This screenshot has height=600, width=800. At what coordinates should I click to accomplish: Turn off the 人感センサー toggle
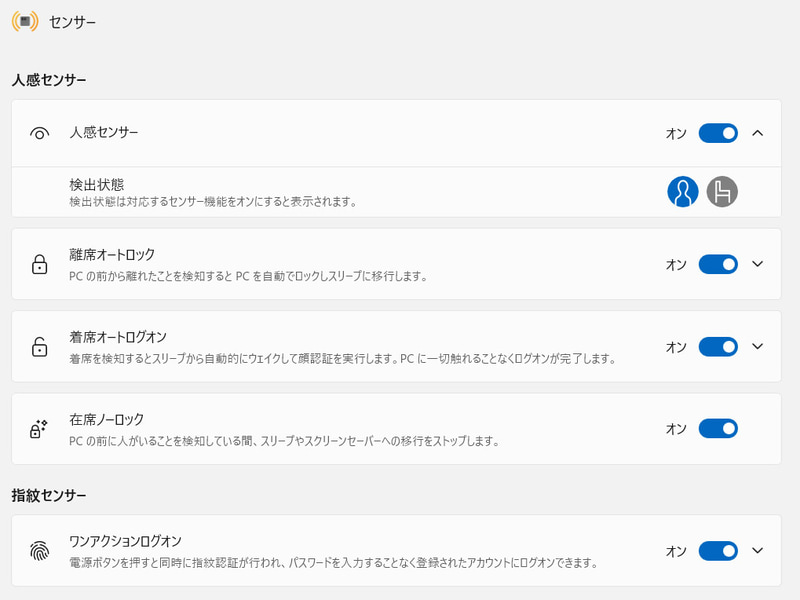(717, 132)
